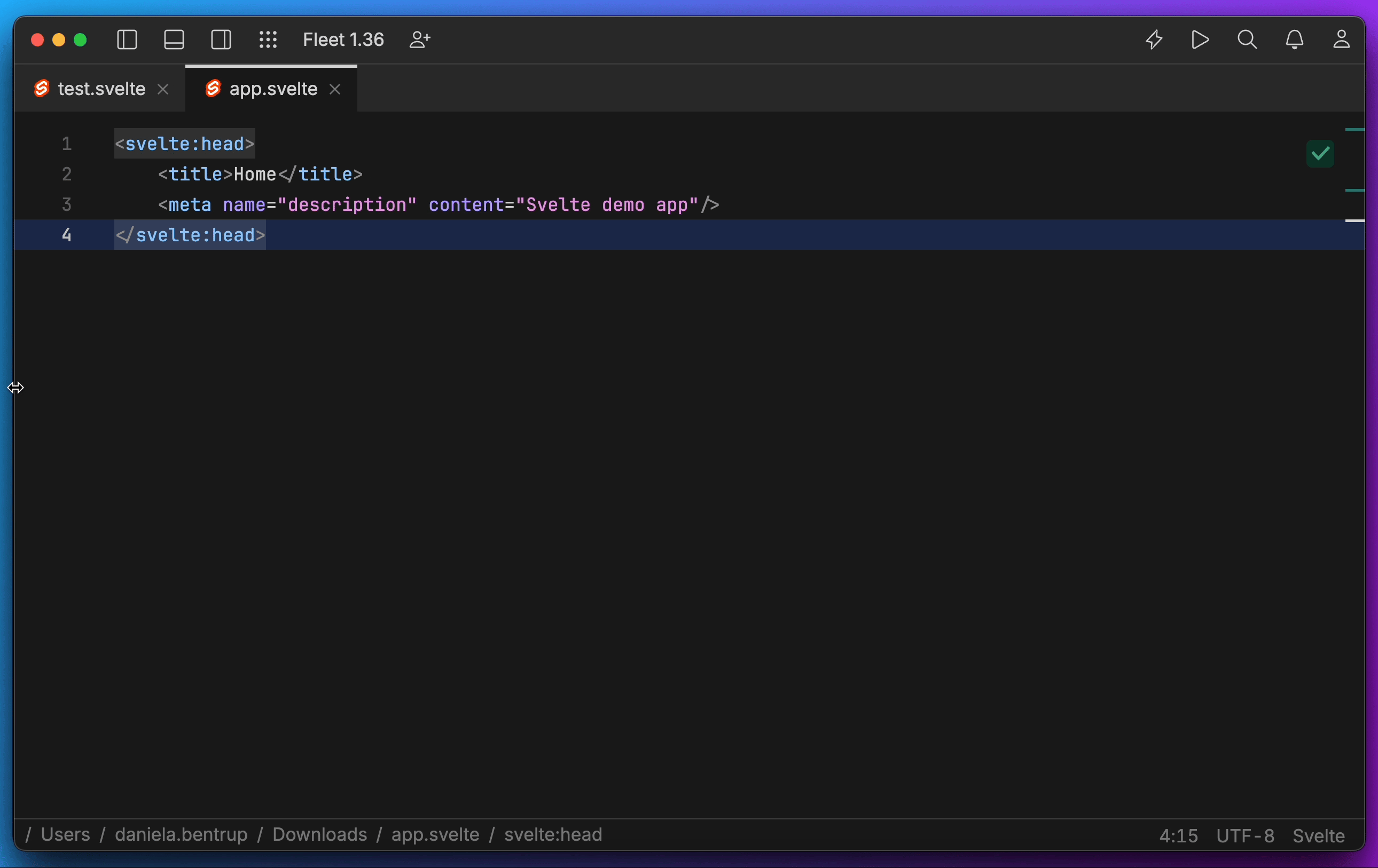Click the closing svelte:head tag
This screenshot has height=868, width=1378.
(x=191, y=235)
